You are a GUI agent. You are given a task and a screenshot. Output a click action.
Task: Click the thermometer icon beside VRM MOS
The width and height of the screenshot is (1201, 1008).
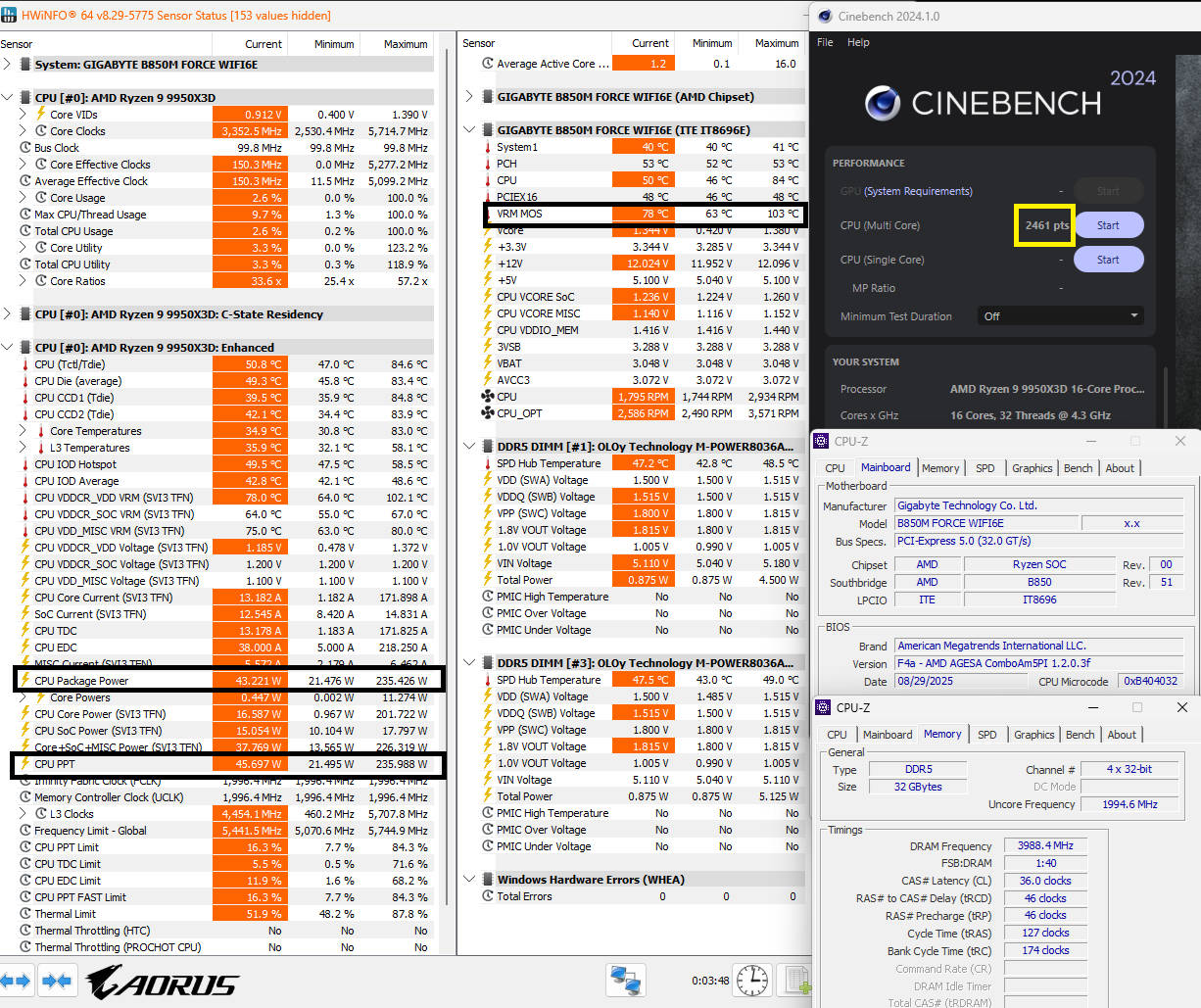click(x=488, y=214)
